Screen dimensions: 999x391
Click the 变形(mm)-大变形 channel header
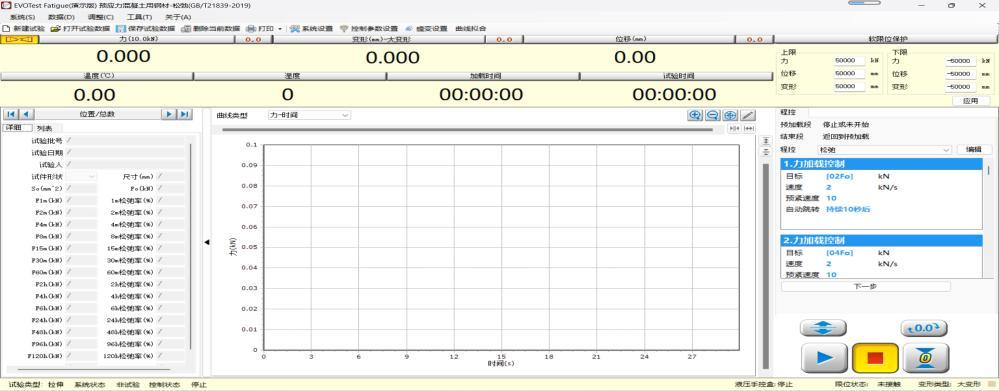[381, 39]
